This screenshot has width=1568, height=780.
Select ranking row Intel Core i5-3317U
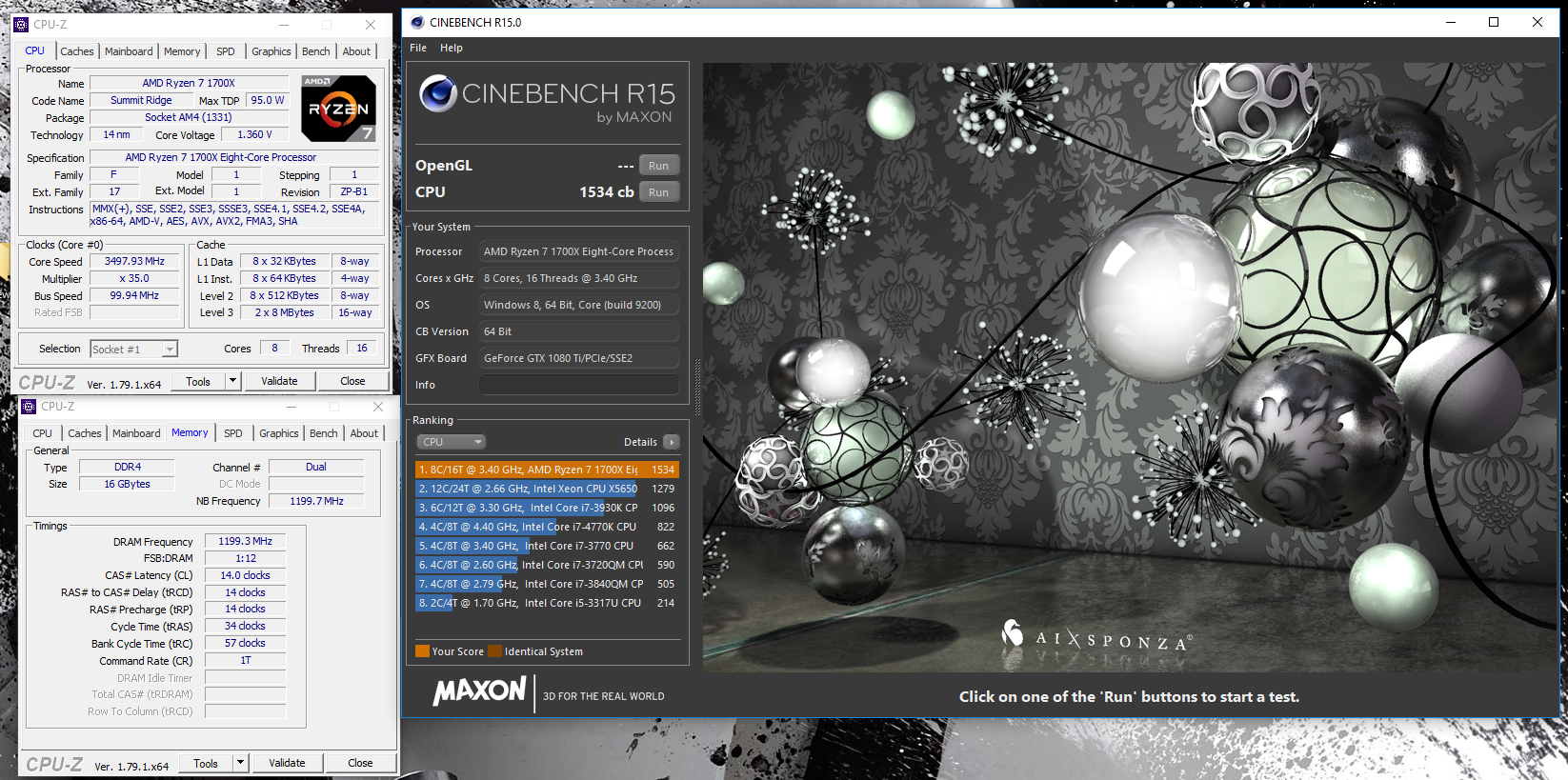(547, 603)
